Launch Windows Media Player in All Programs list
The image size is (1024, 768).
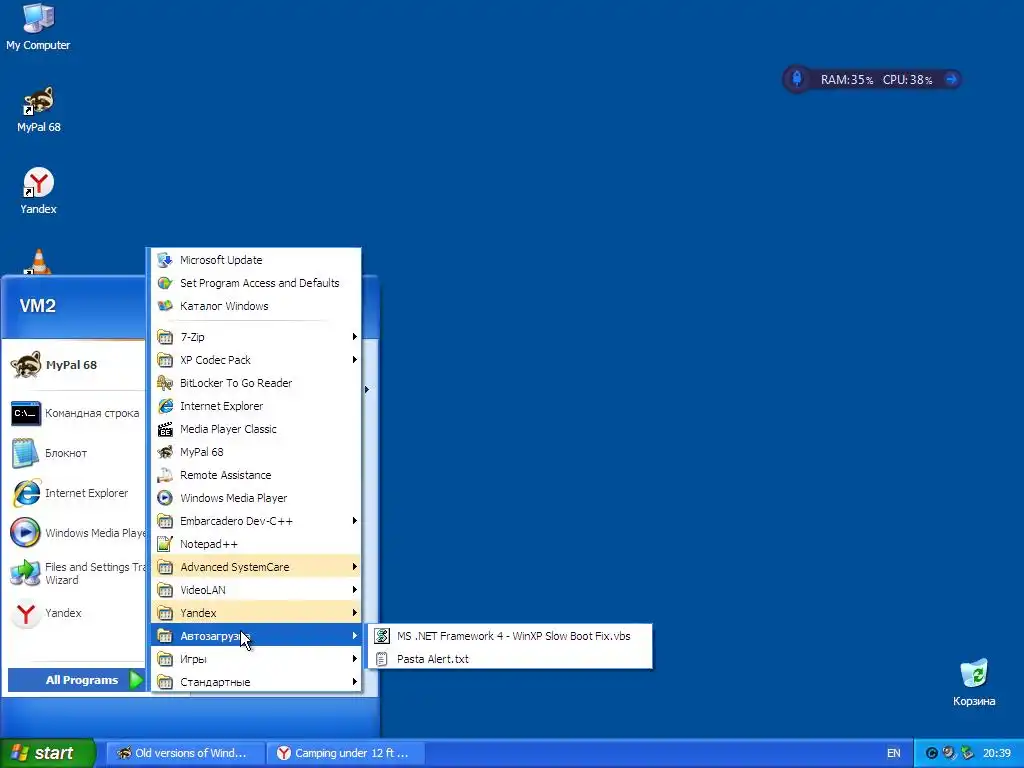coord(256,498)
